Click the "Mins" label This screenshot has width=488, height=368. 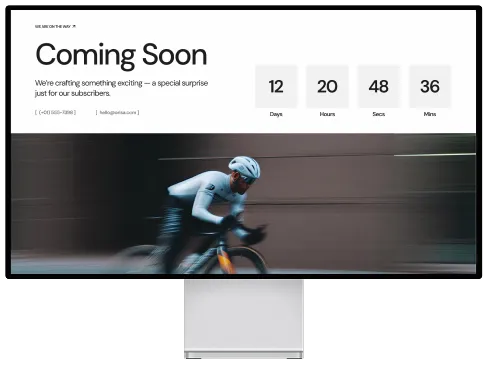430,114
